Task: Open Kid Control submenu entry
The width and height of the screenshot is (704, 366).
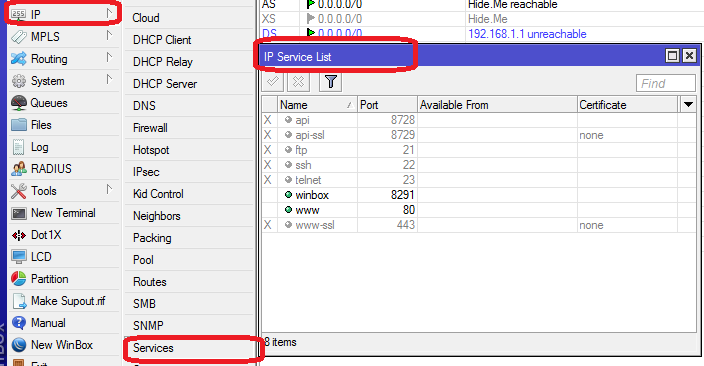Action: coord(189,194)
